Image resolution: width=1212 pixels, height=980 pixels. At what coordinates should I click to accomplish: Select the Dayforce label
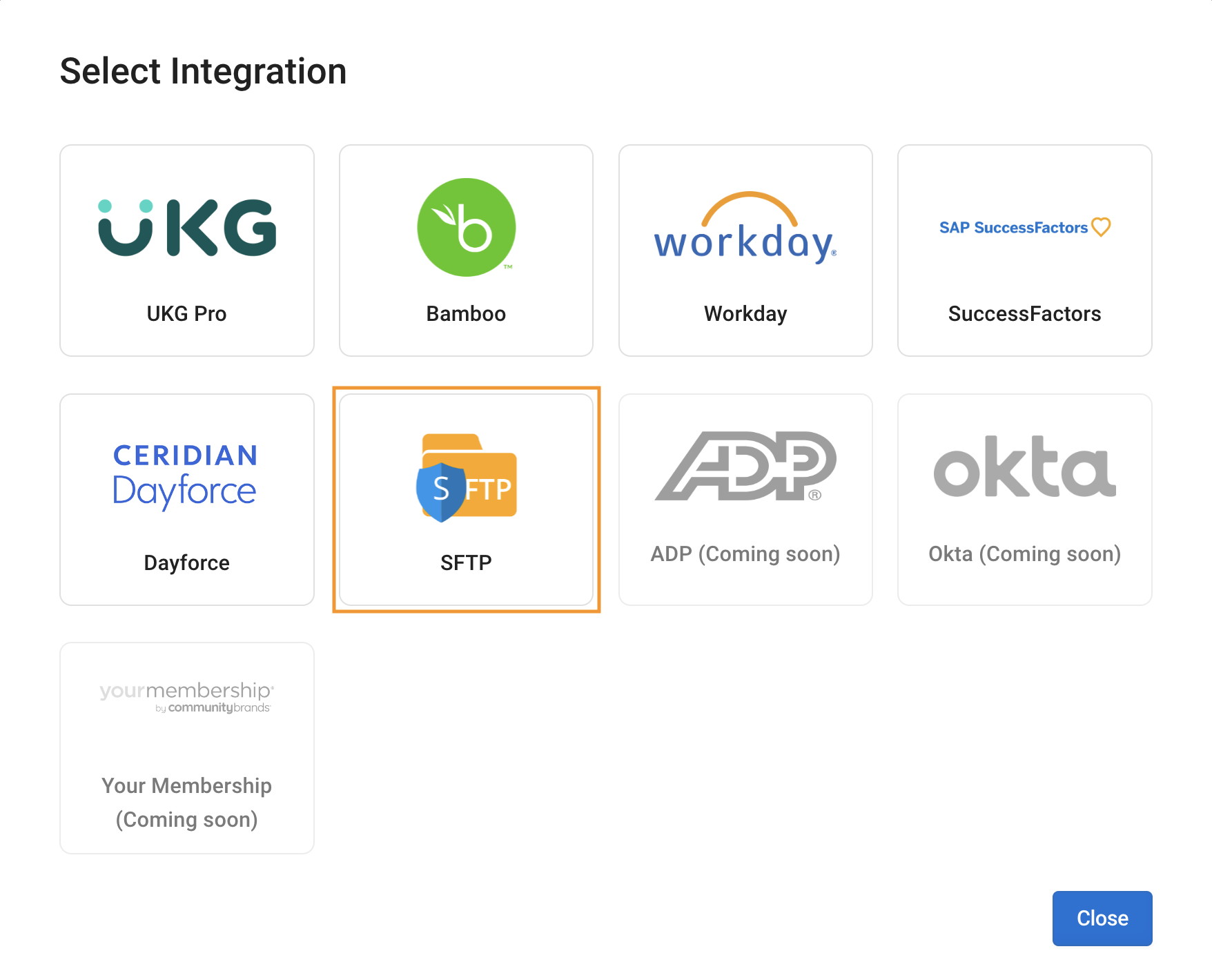(187, 563)
